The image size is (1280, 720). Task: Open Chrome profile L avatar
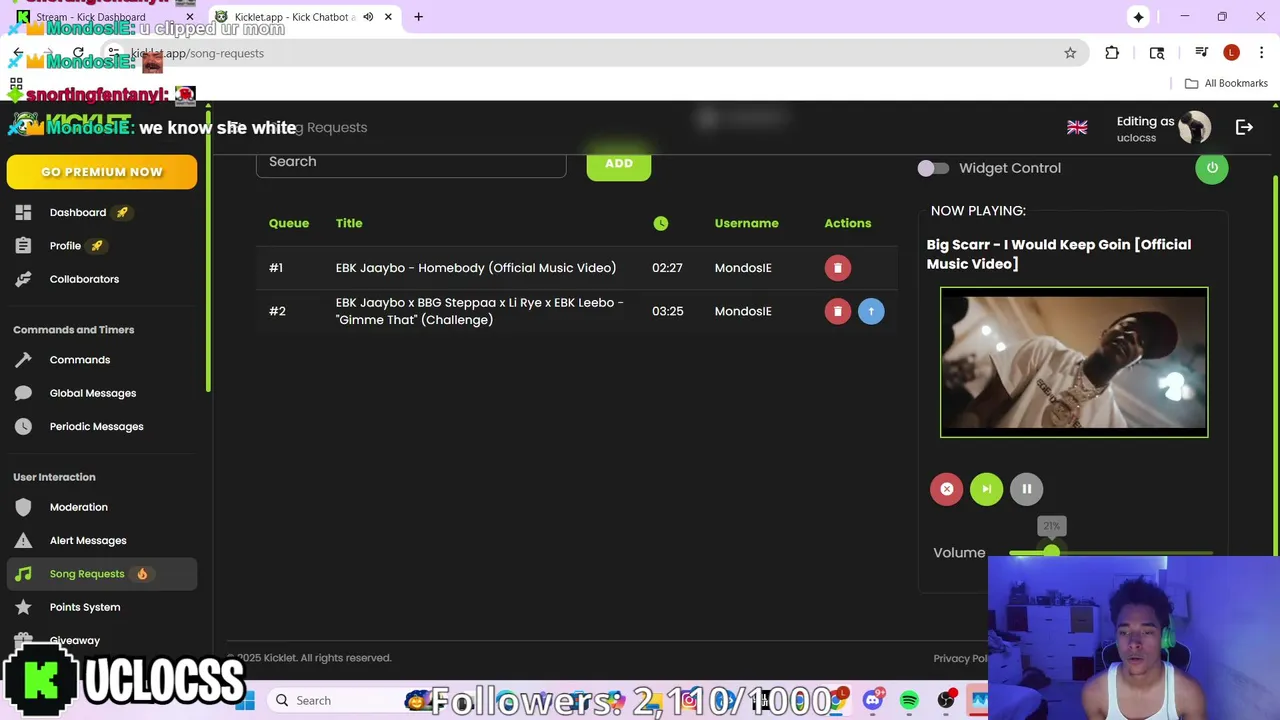(1231, 53)
